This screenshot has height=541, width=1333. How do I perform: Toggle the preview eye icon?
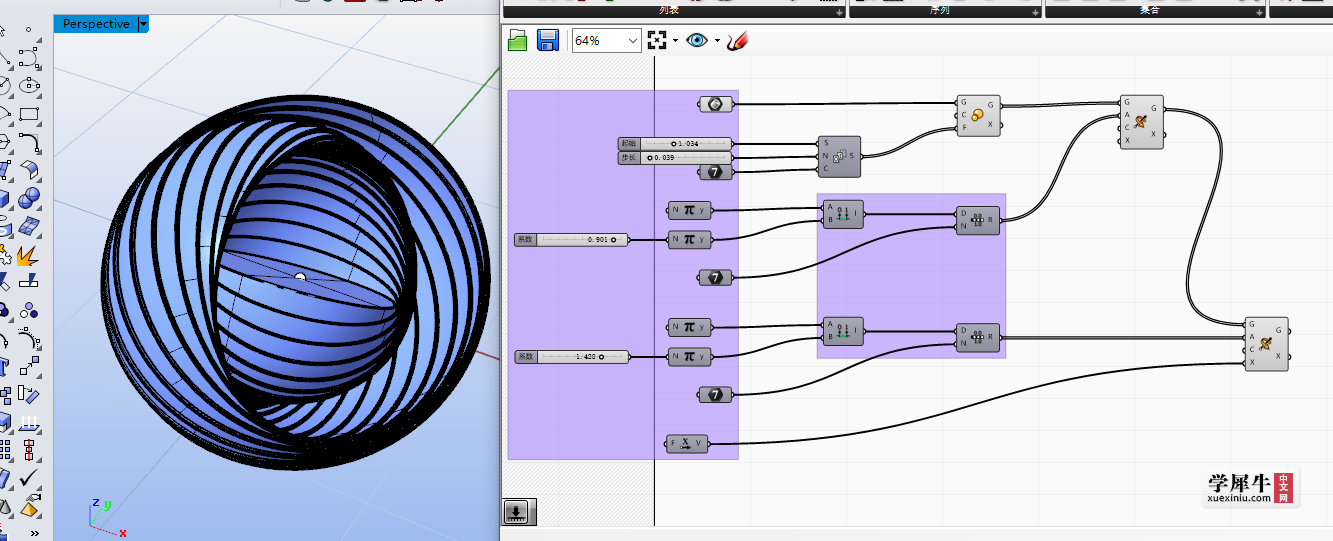696,40
